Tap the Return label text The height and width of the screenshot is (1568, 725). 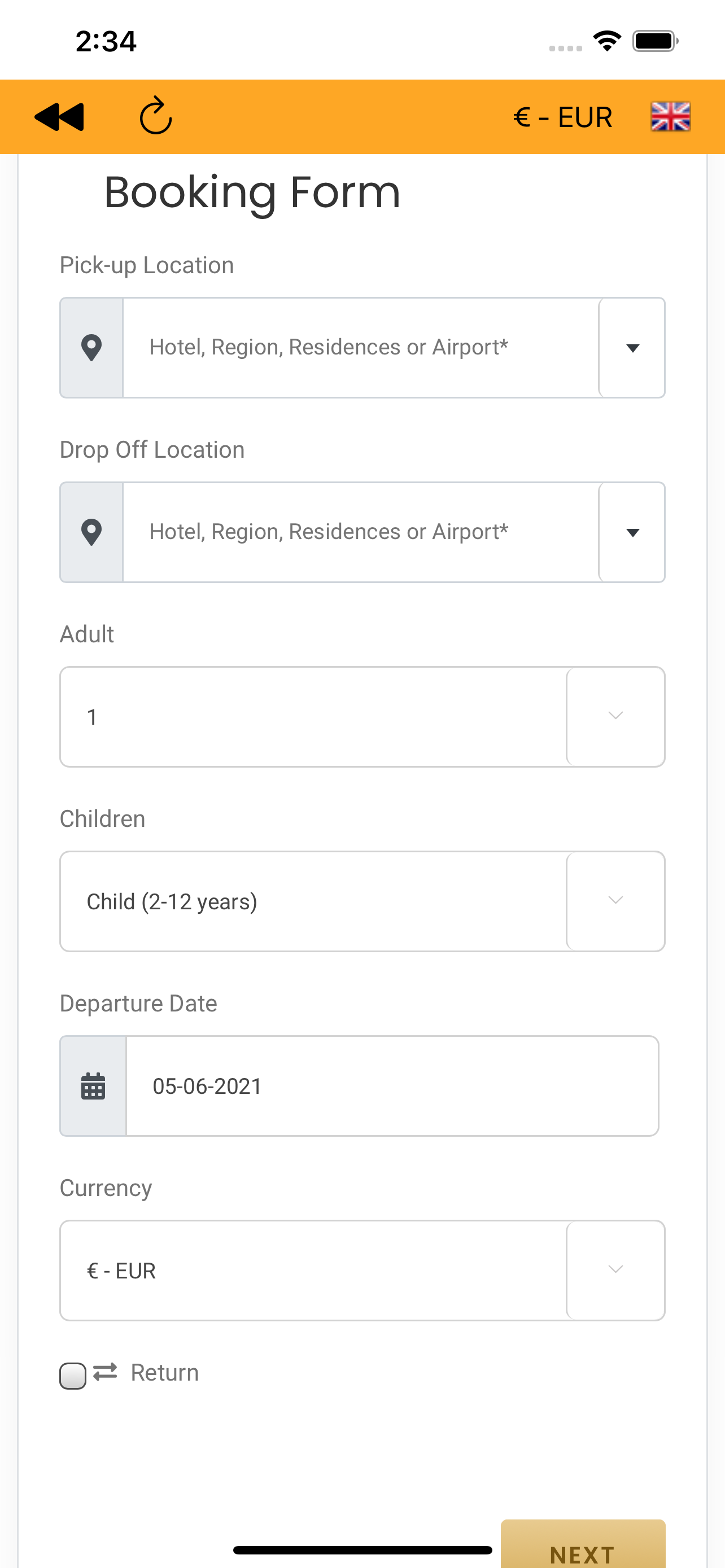(165, 1373)
